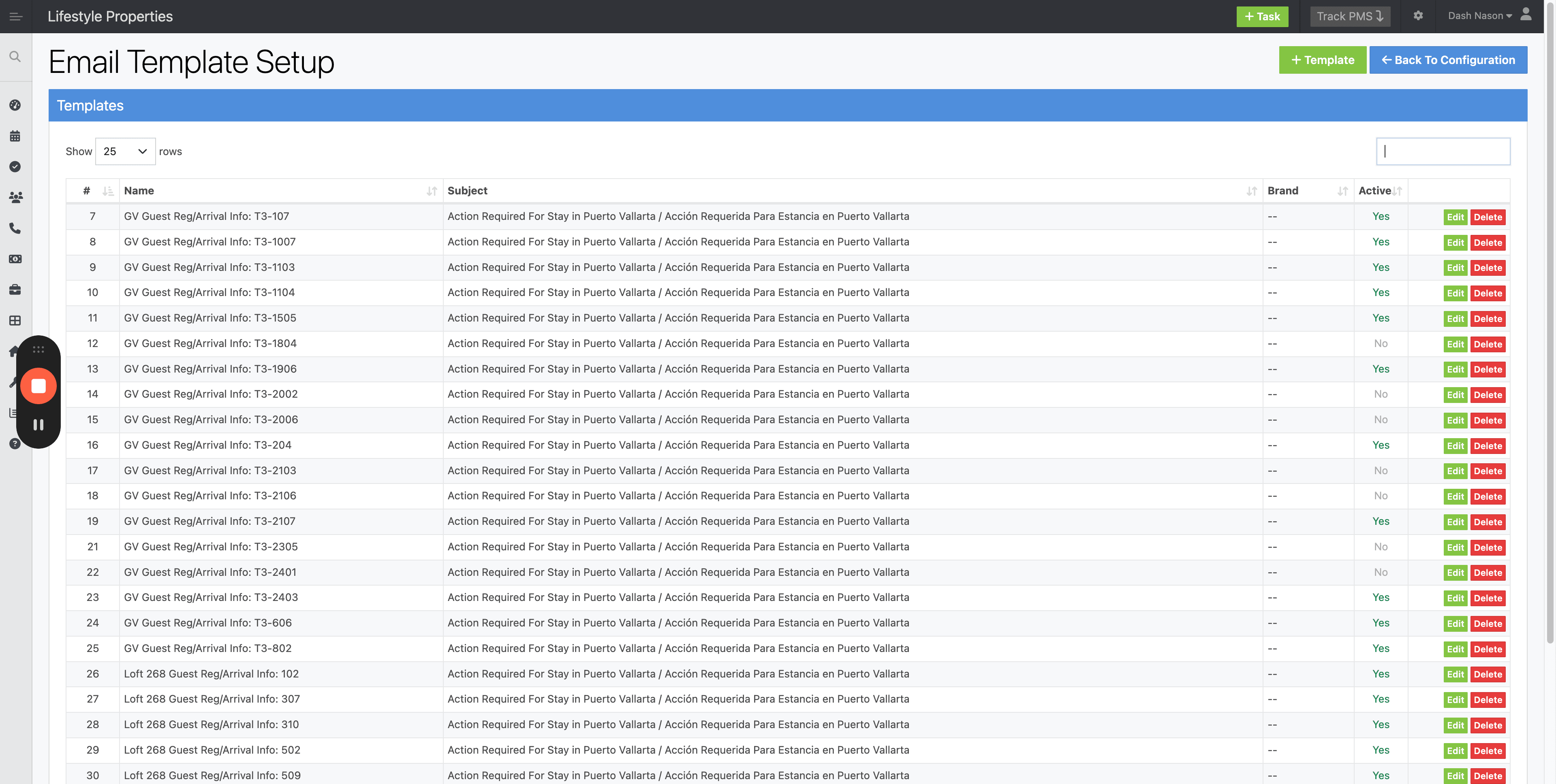Delete the T3-2006 template
The height and width of the screenshot is (784, 1556).
pyautogui.click(x=1487, y=421)
